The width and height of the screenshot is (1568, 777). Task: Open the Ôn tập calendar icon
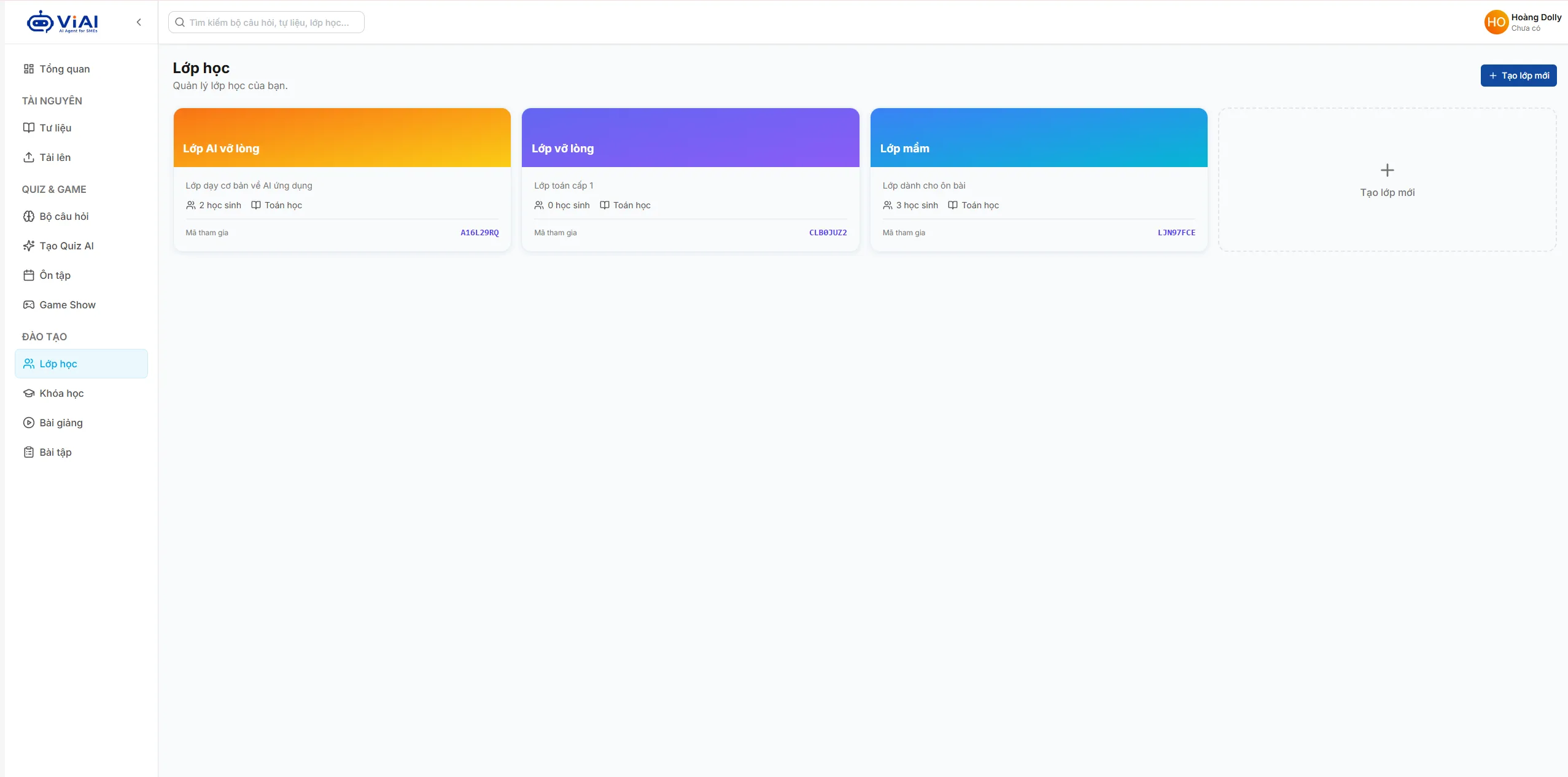[x=29, y=275]
